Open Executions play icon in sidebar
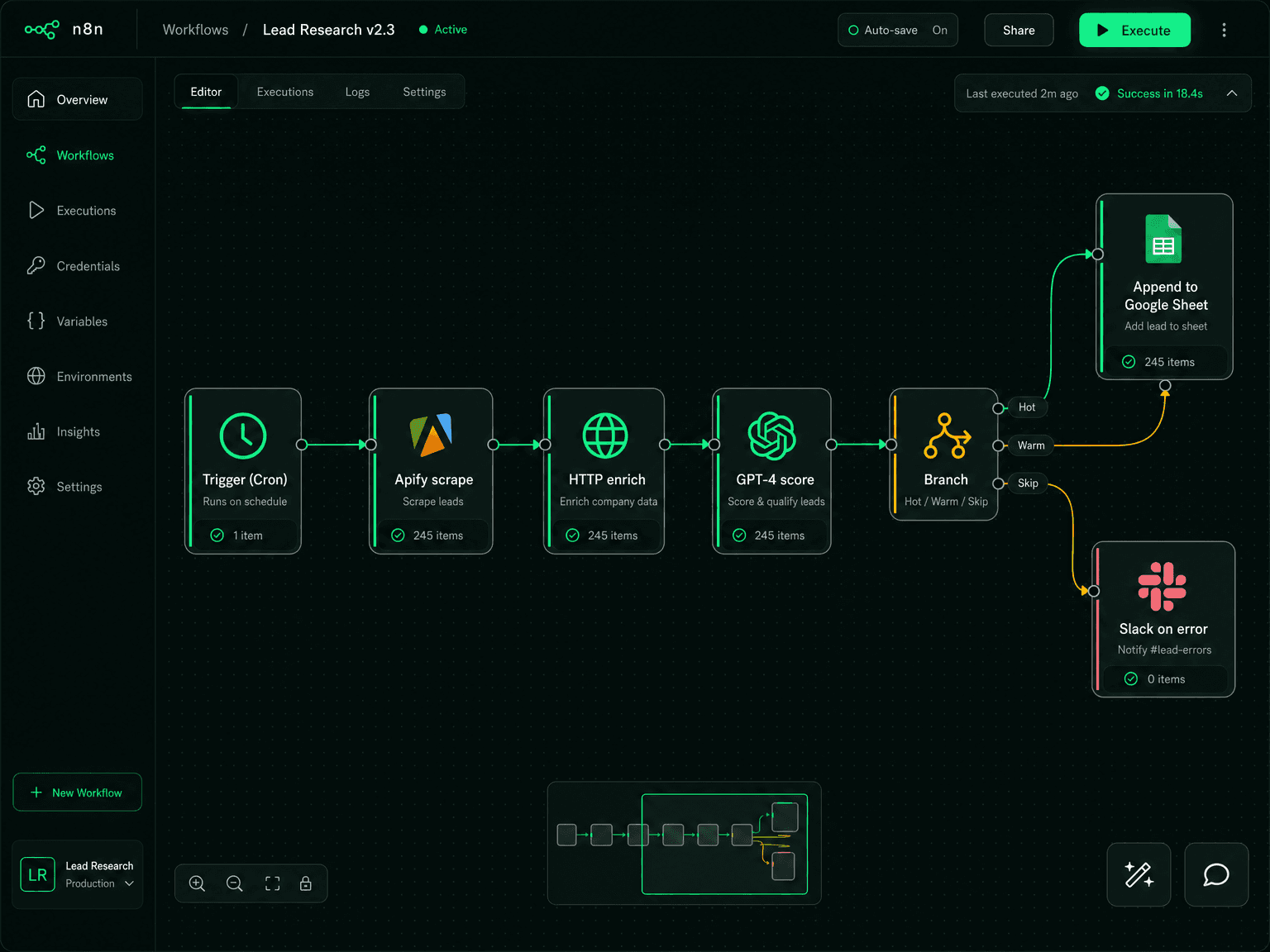 (x=36, y=210)
